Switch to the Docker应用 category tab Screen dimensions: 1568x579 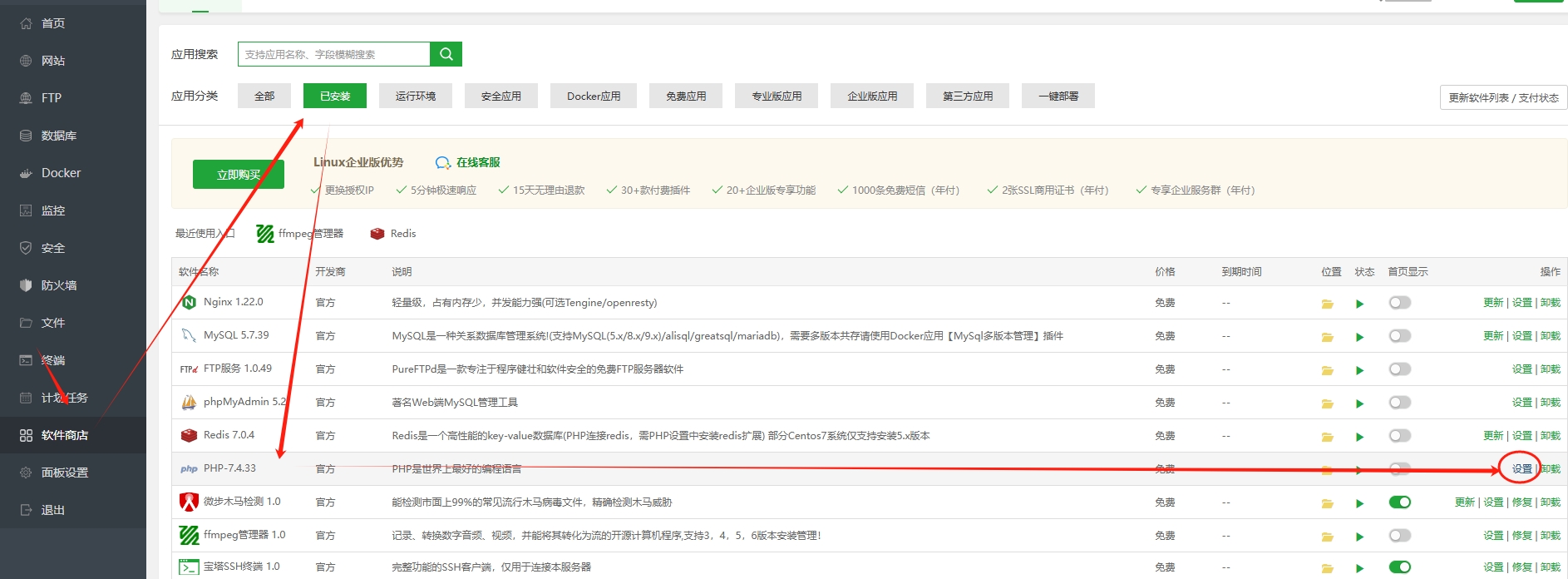pos(594,96)
